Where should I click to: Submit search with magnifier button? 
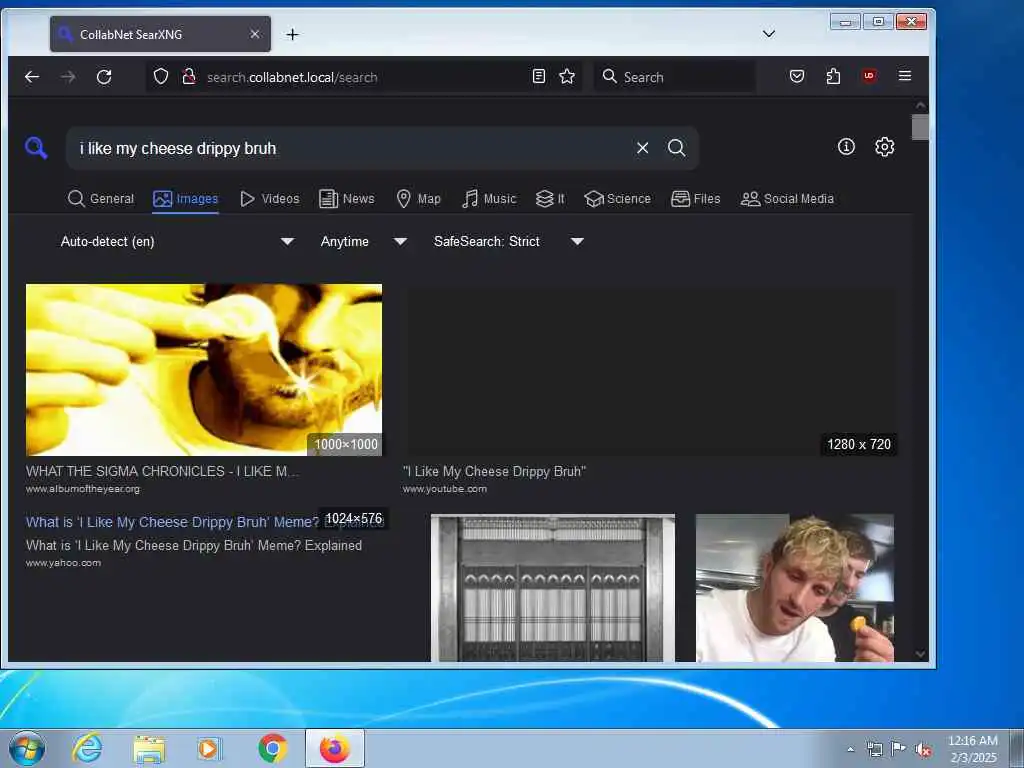point(677,148)
